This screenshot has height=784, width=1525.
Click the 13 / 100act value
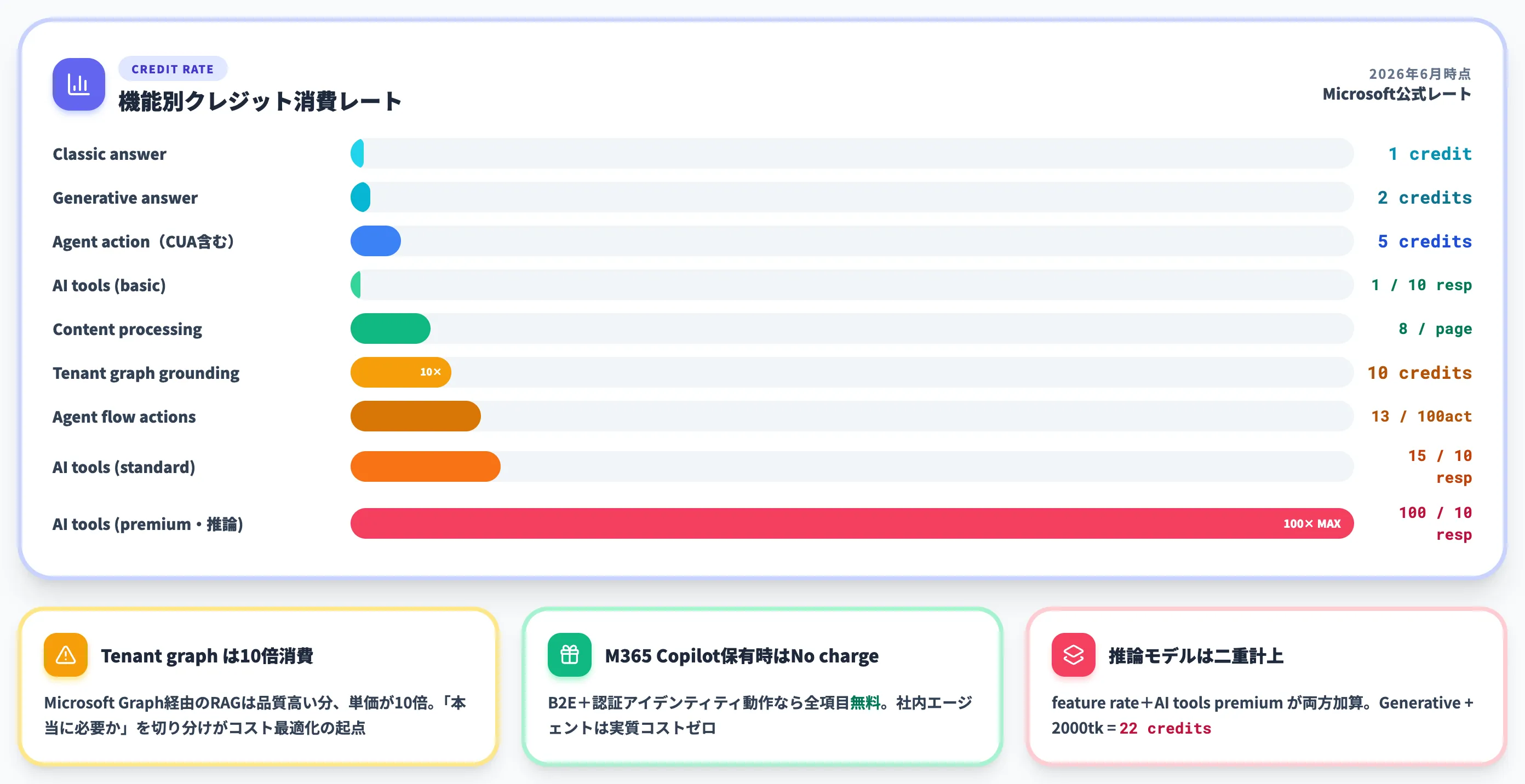point(1421,417)
